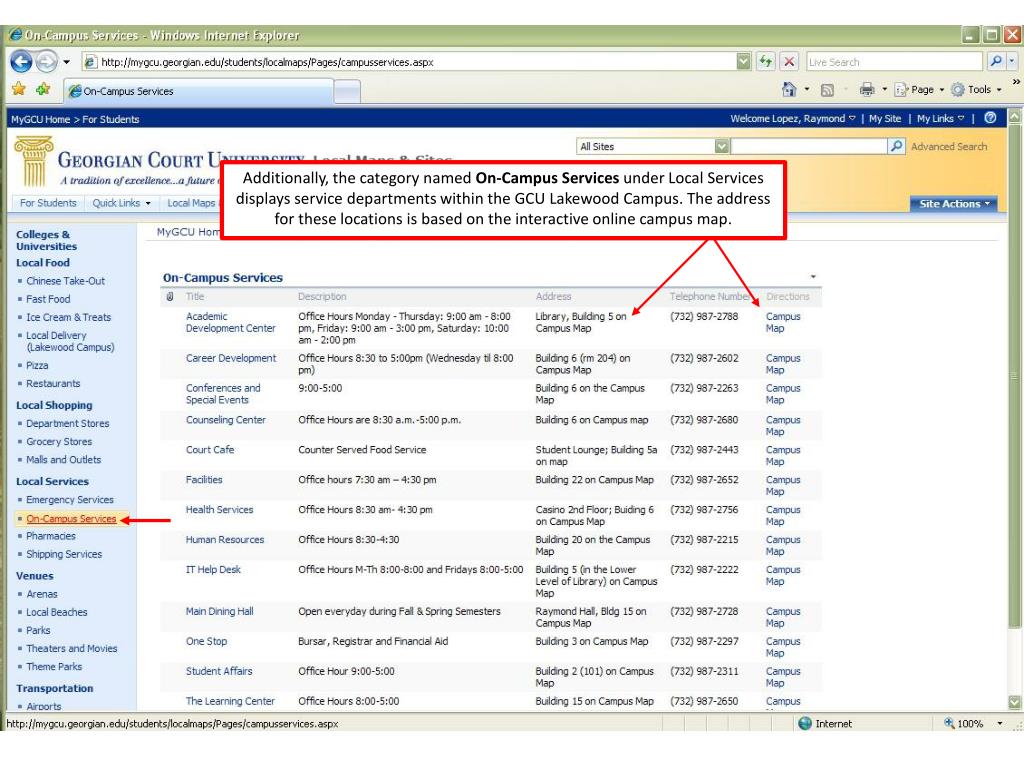
Task: Click the Fast Food sidebar link
Action: click(48, 299)
